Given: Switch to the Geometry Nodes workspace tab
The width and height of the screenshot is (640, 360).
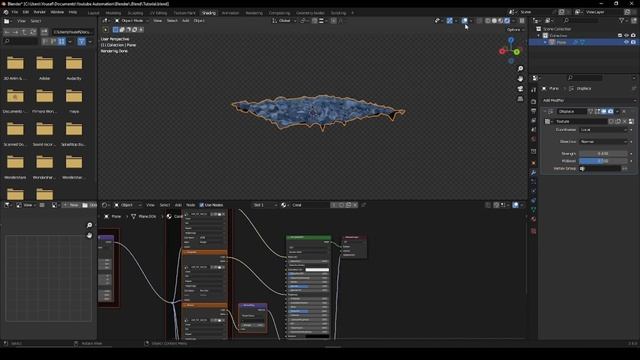Looking at the screenshot, I should point(310,13).
